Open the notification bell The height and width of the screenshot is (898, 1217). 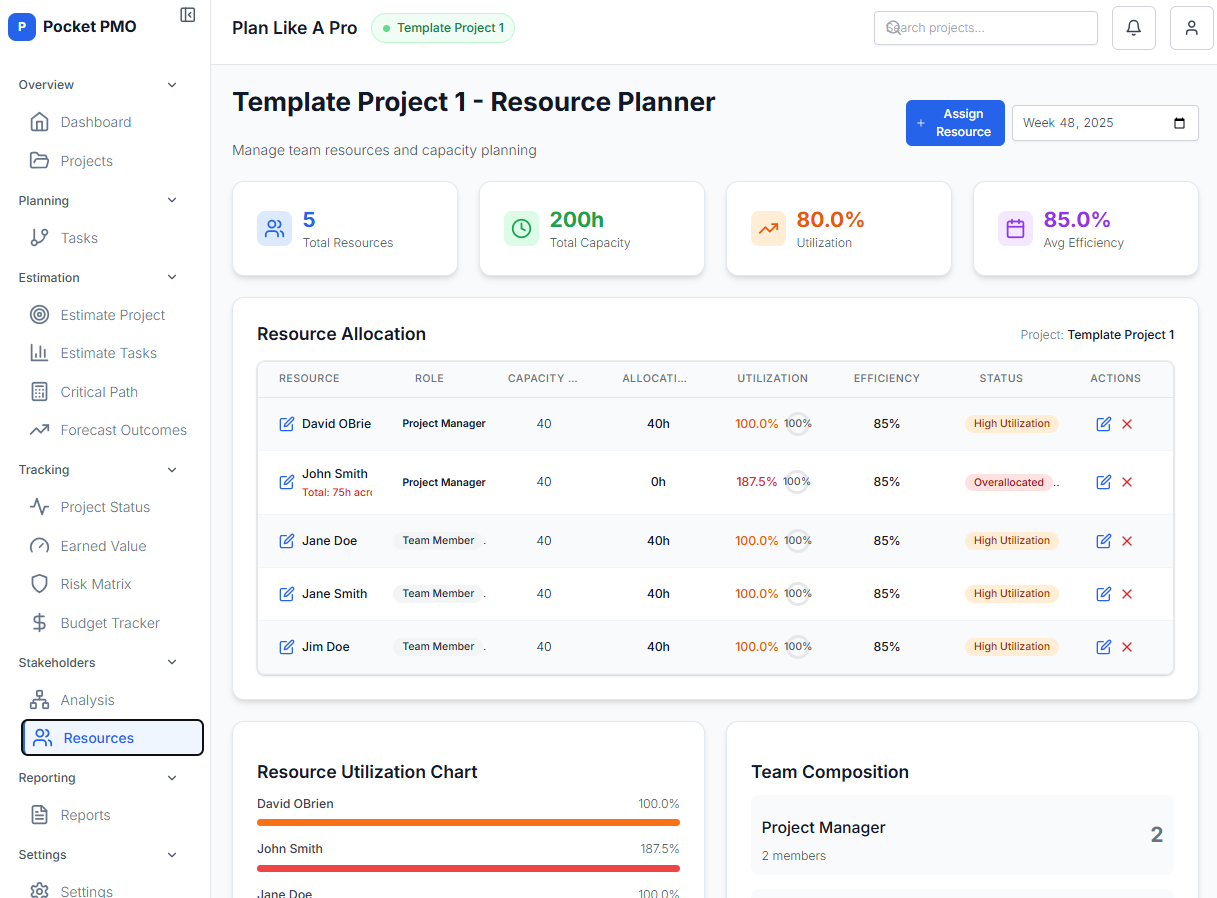click(1133, 27)
